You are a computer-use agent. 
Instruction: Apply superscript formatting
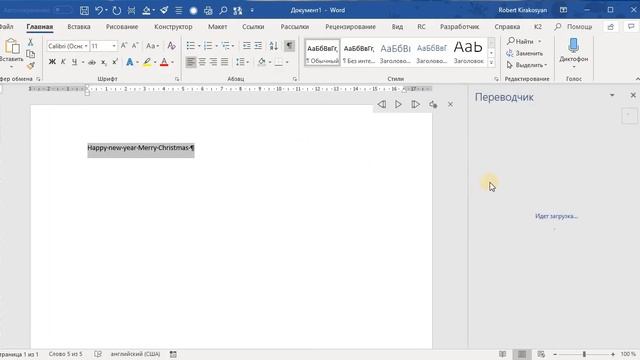(115, 62)
